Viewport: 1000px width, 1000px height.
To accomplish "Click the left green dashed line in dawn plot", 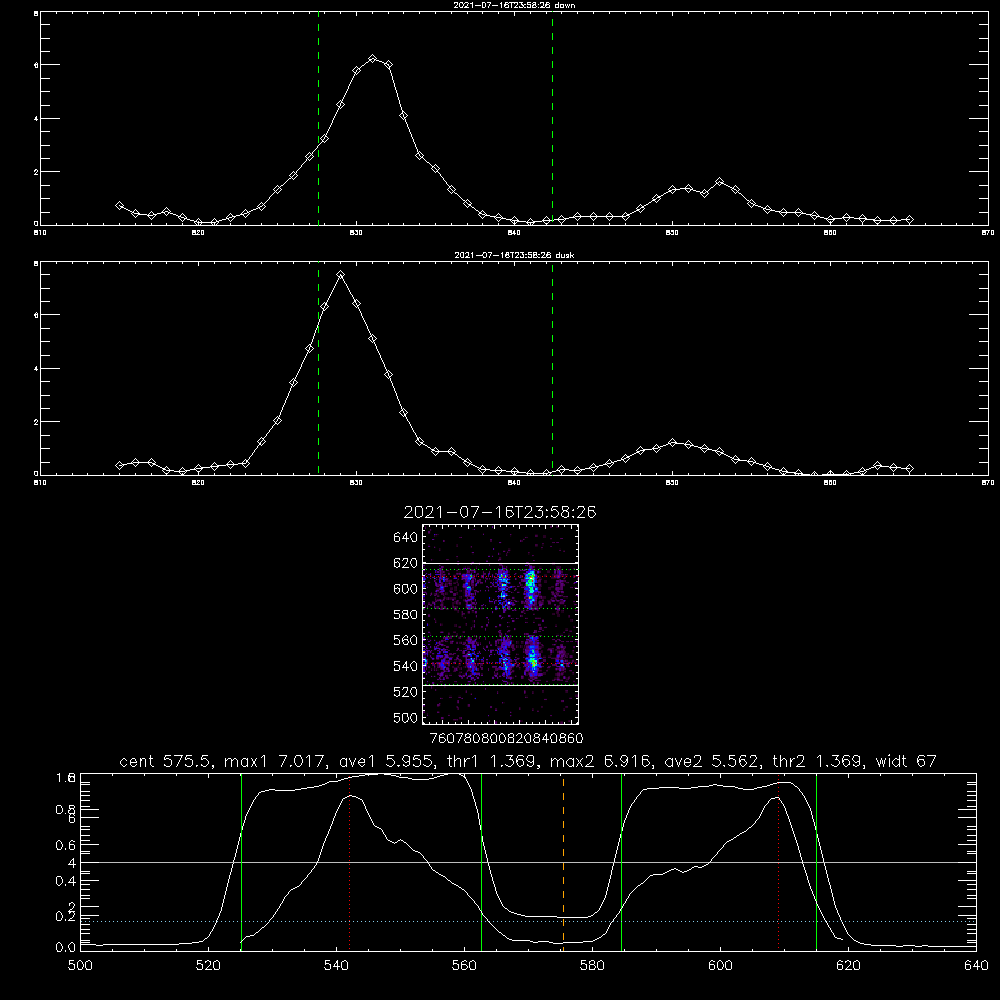I will (318, 121).
